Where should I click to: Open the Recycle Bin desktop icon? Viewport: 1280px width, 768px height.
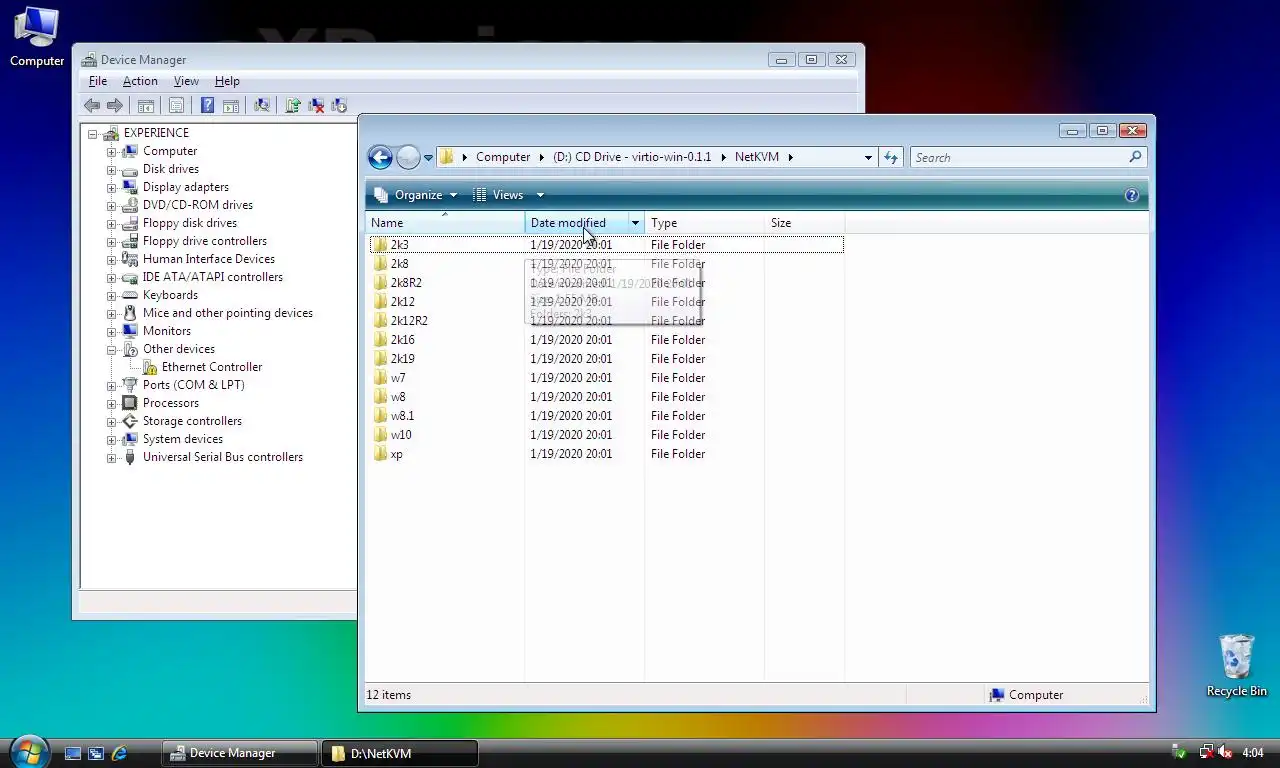pyautogui.click(x=1237, y=665)
